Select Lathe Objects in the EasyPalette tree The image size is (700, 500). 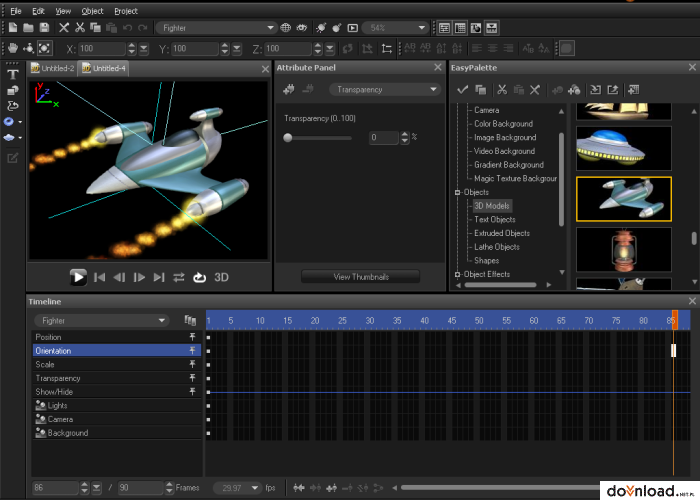pyautogui.click(x=496, y=247)
